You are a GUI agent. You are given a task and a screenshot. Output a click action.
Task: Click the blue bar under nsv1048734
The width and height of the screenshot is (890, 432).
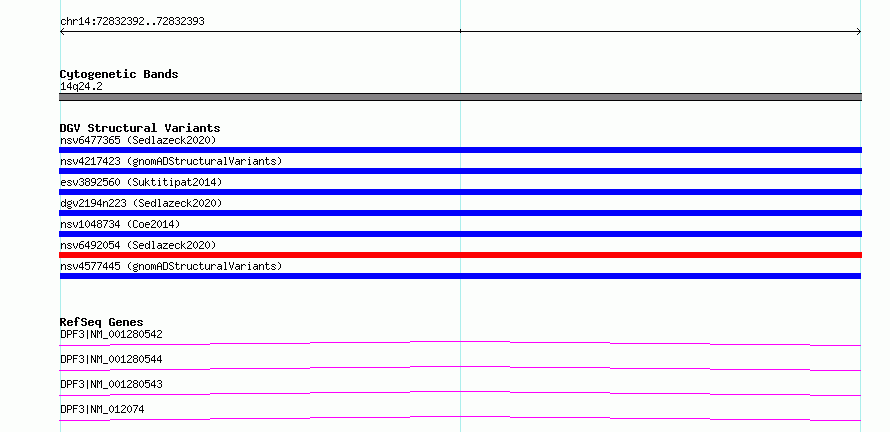(x=460, y=234)
